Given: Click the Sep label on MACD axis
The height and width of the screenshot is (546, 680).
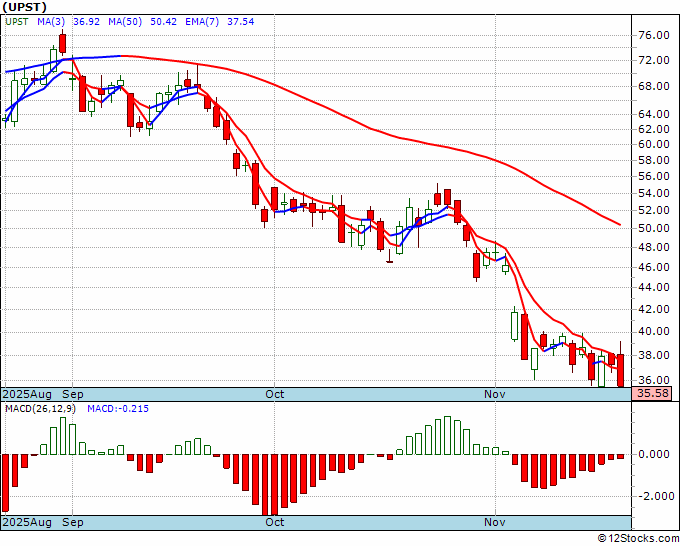Looking at the screenshot, I should [x=73, y=522].
